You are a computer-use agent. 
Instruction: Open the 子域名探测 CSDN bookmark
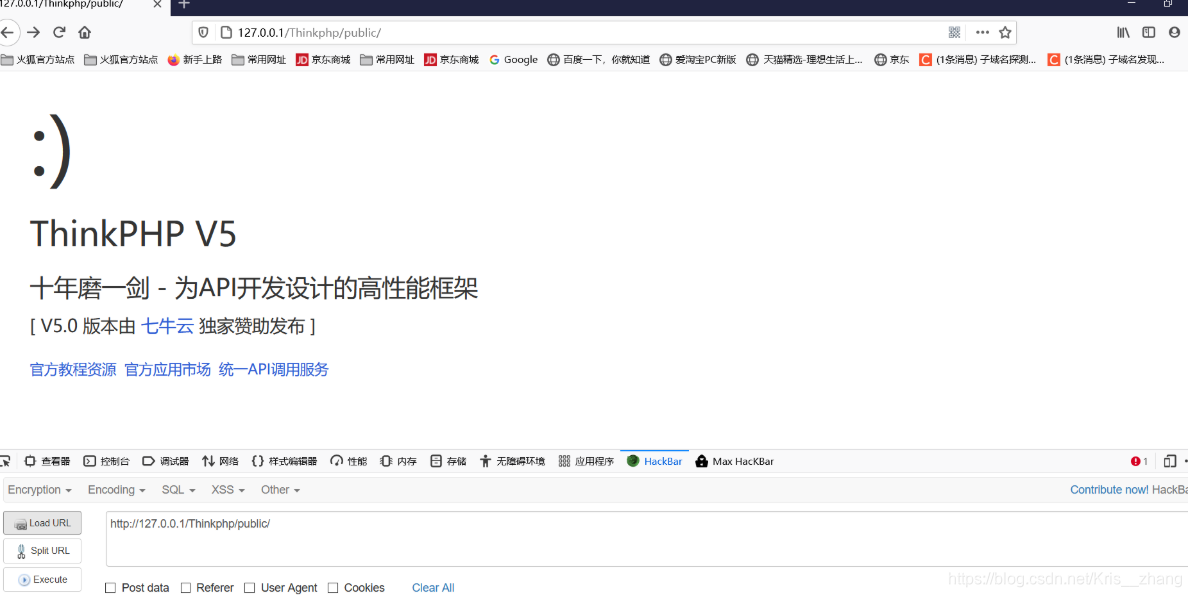[x=978, y=59]
